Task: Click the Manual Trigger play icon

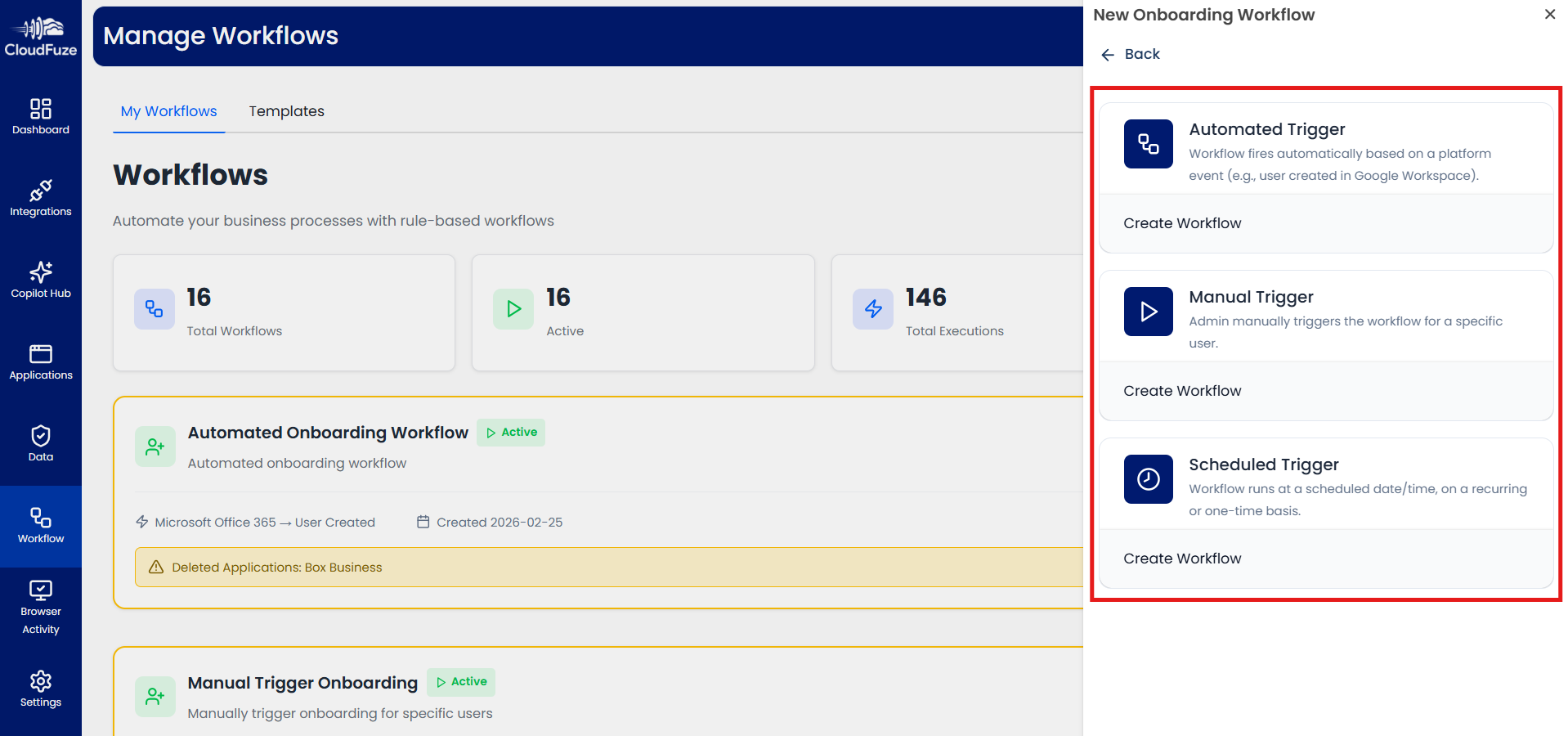Action: pyautogui.click(x=1148, y=312)
